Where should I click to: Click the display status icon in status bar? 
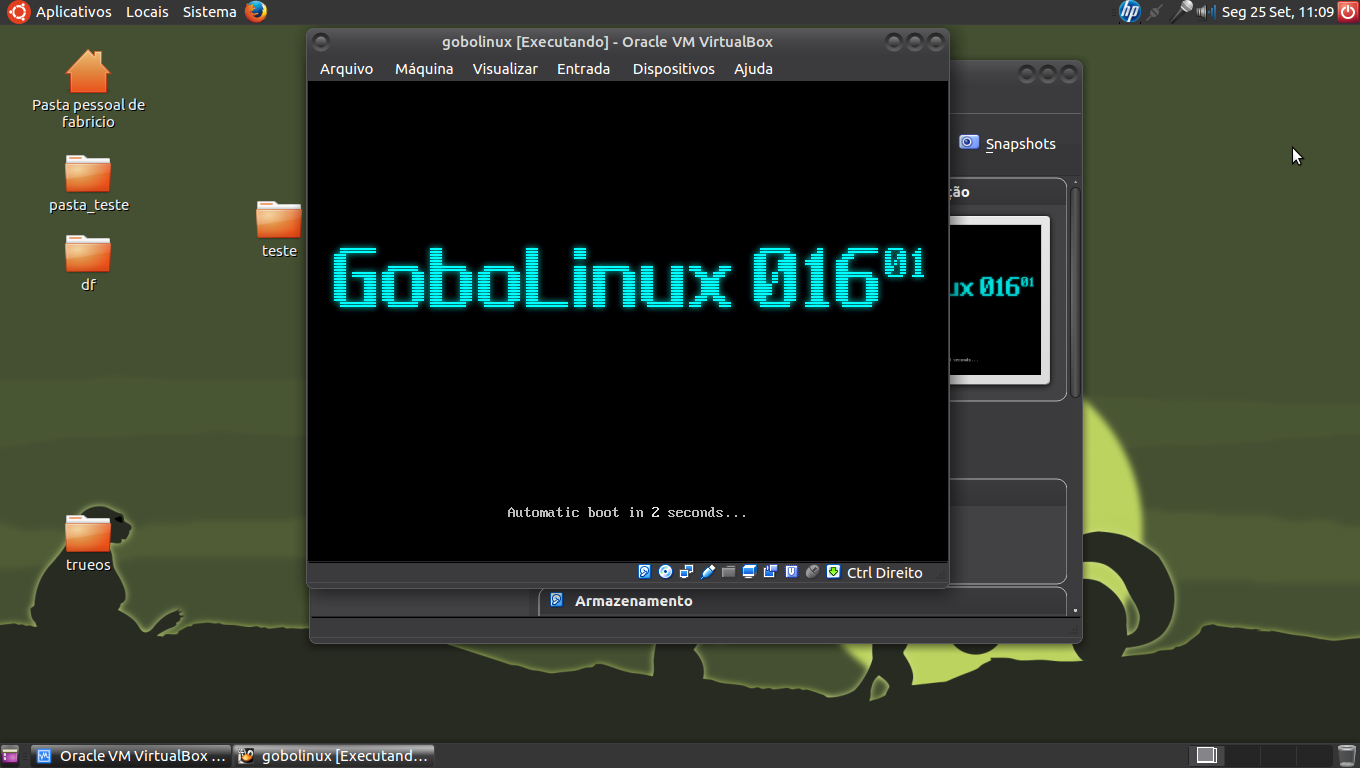[x=748, y=571]
